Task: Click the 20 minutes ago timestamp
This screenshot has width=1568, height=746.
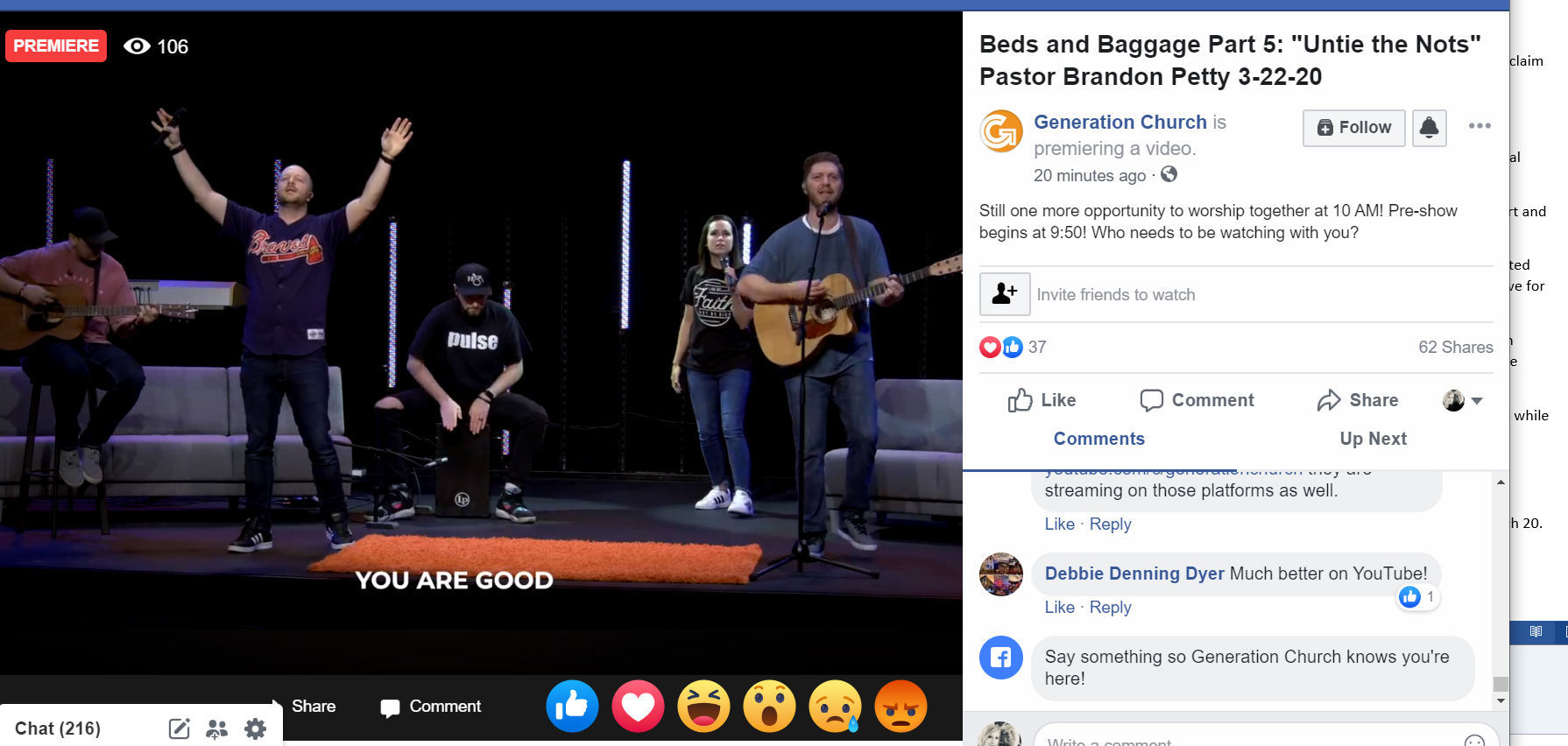Action: pos(1090,175)
